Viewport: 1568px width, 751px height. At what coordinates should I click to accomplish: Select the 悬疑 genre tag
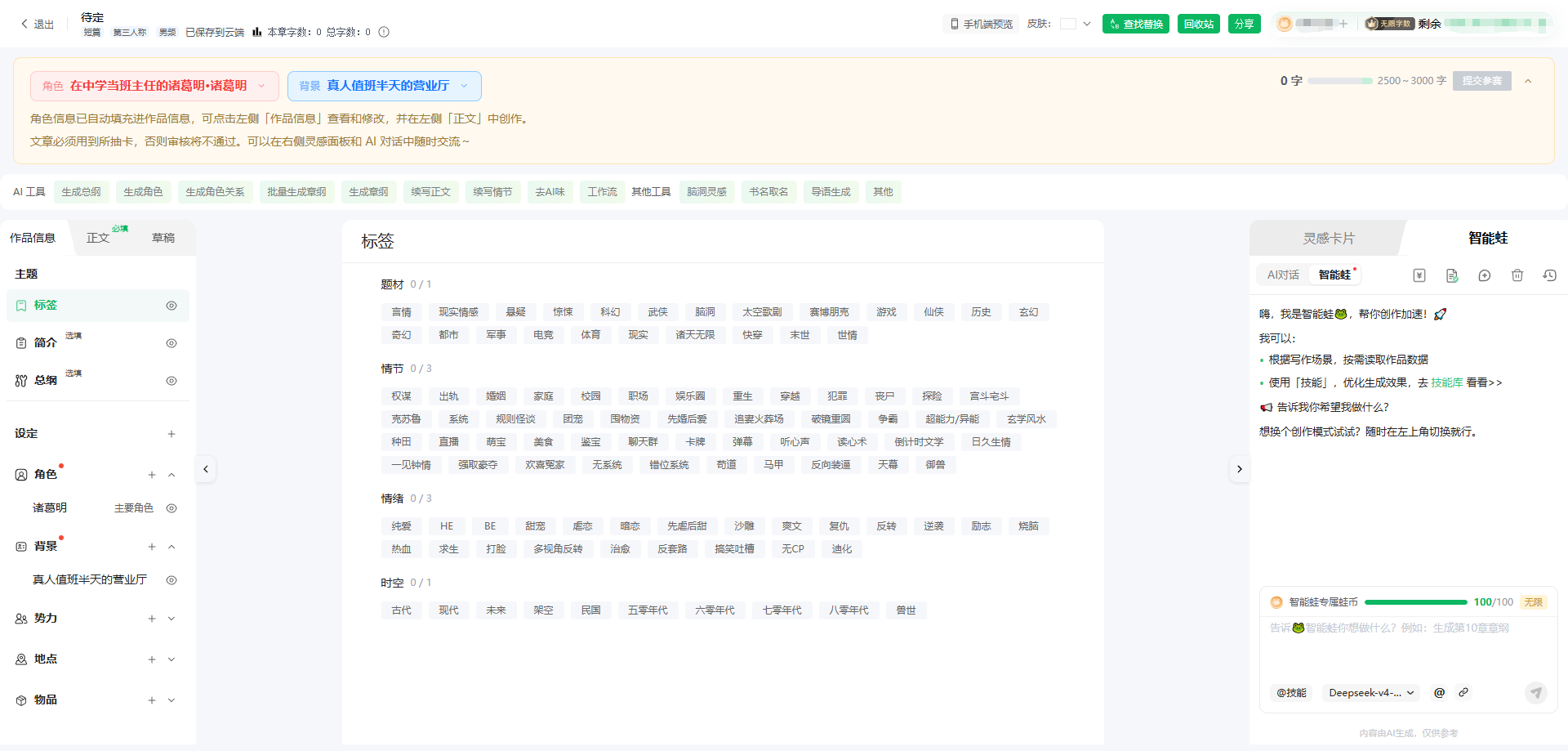tap(516, 312)
